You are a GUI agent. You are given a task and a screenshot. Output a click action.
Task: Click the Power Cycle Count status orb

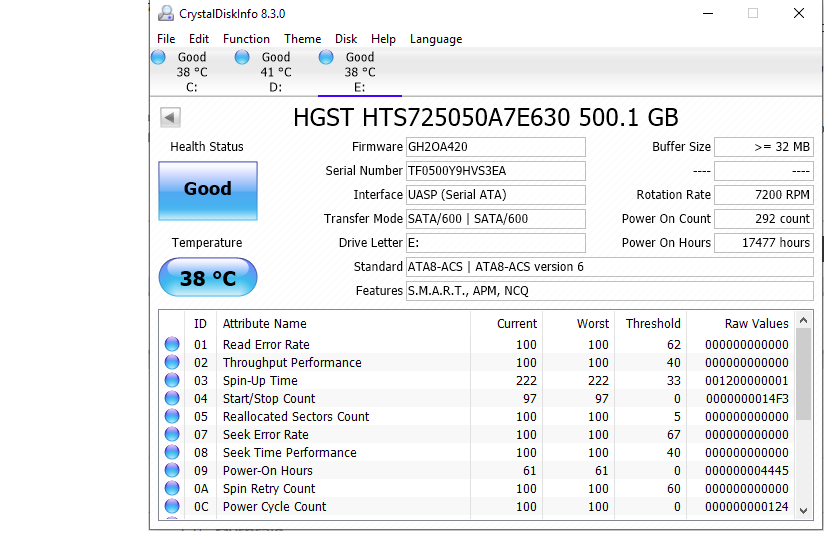[x=171, y=507]
